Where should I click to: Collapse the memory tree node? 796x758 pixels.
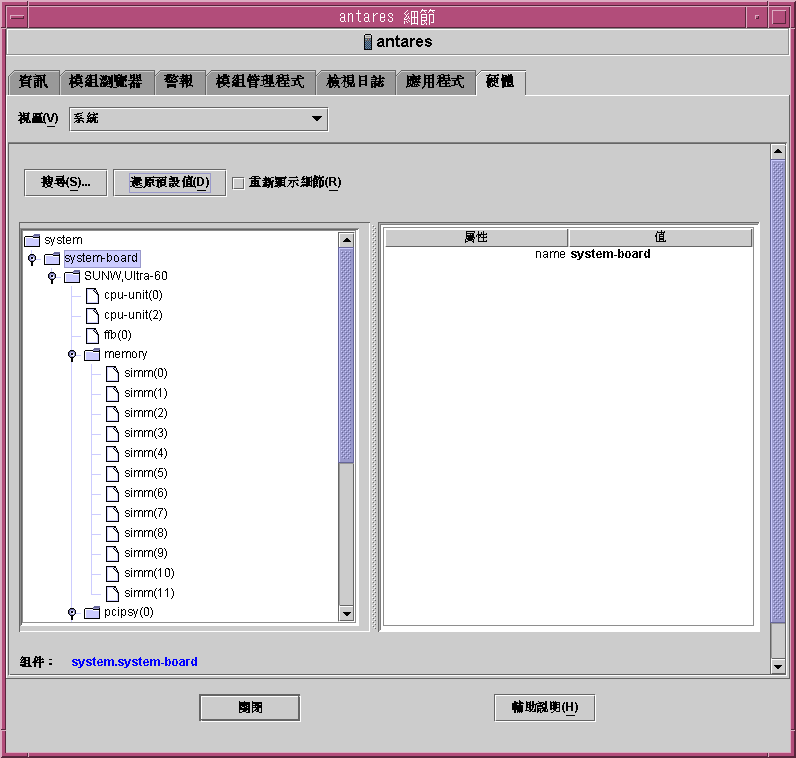72,355
